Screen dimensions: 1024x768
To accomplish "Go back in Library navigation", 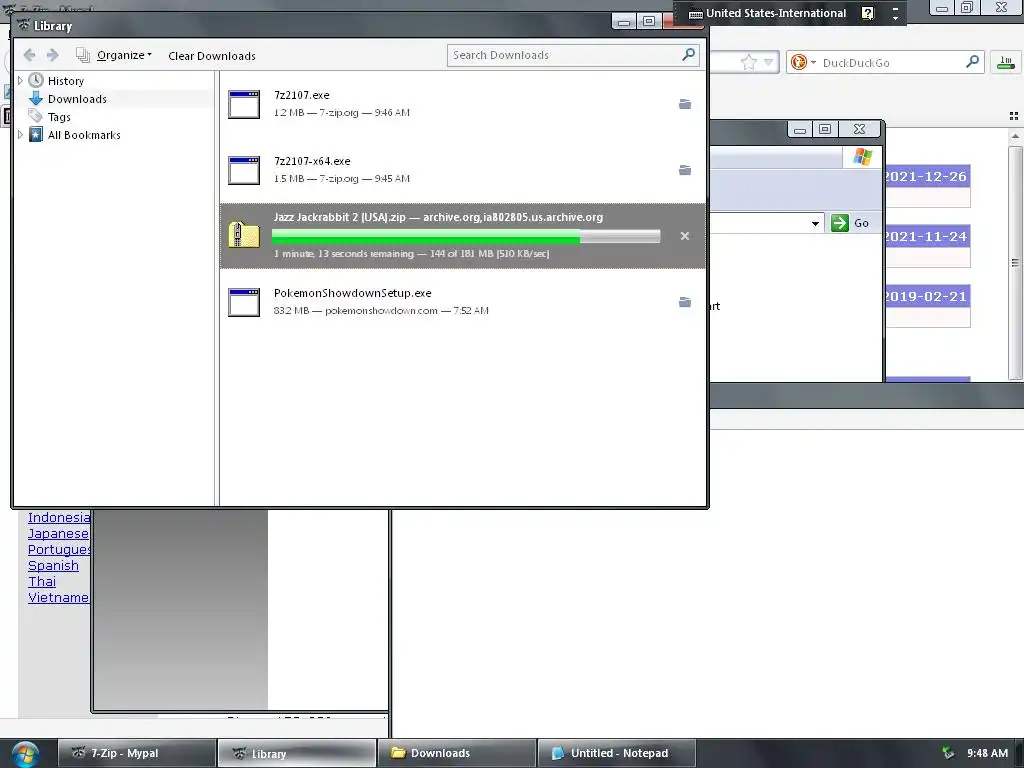I will point(29,56).
